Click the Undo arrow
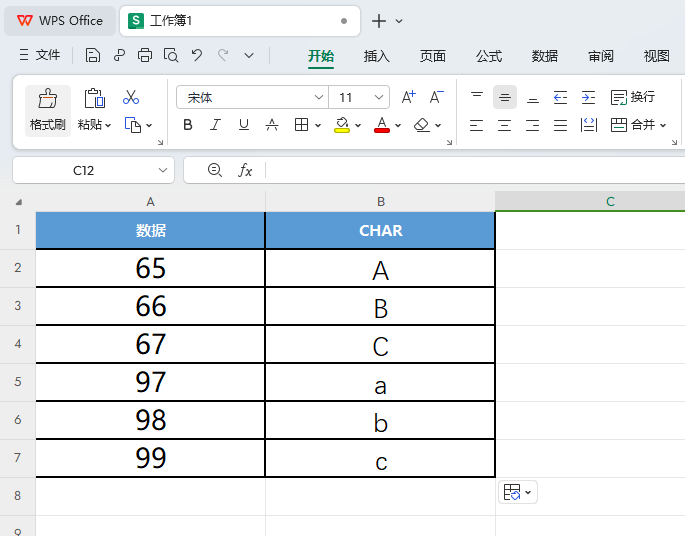 point(197,55)
